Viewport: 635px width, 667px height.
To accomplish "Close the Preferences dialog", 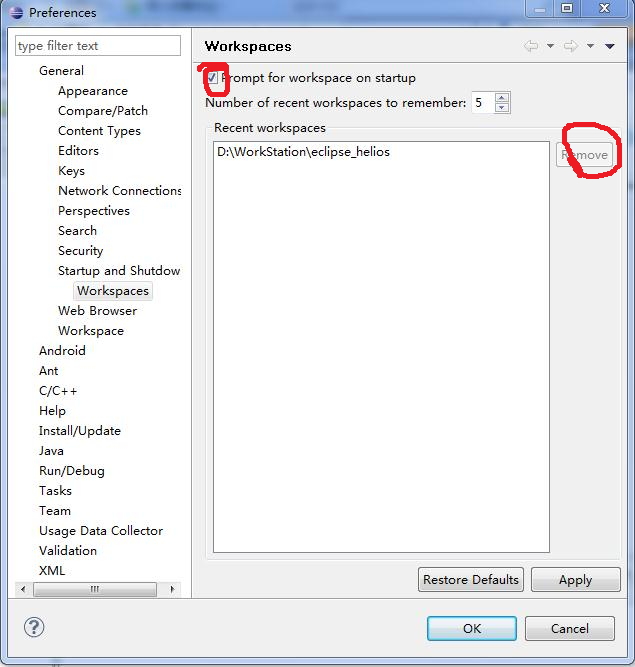I will pos(604,8).
